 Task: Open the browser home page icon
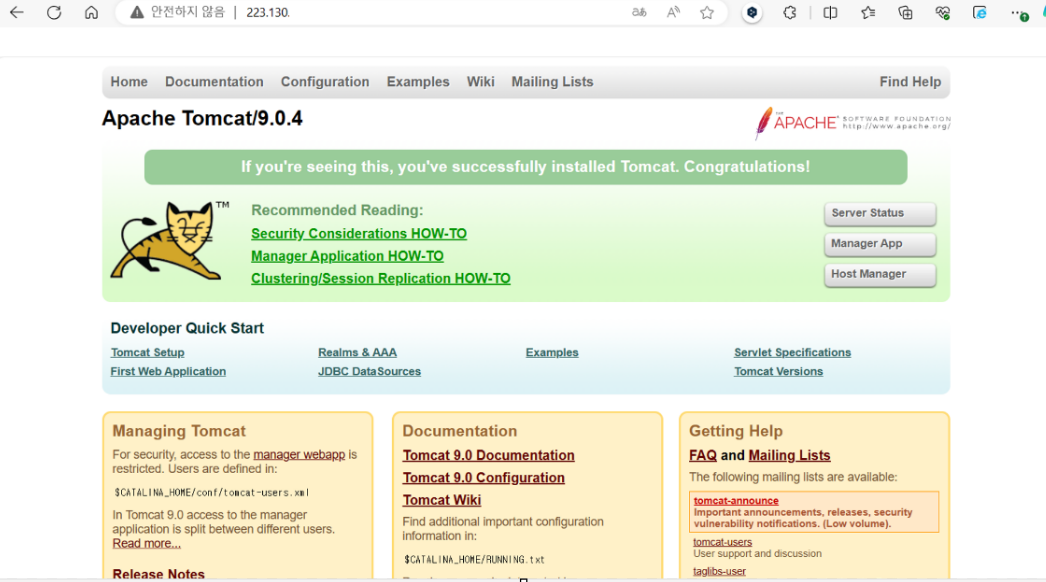[91, 12]
